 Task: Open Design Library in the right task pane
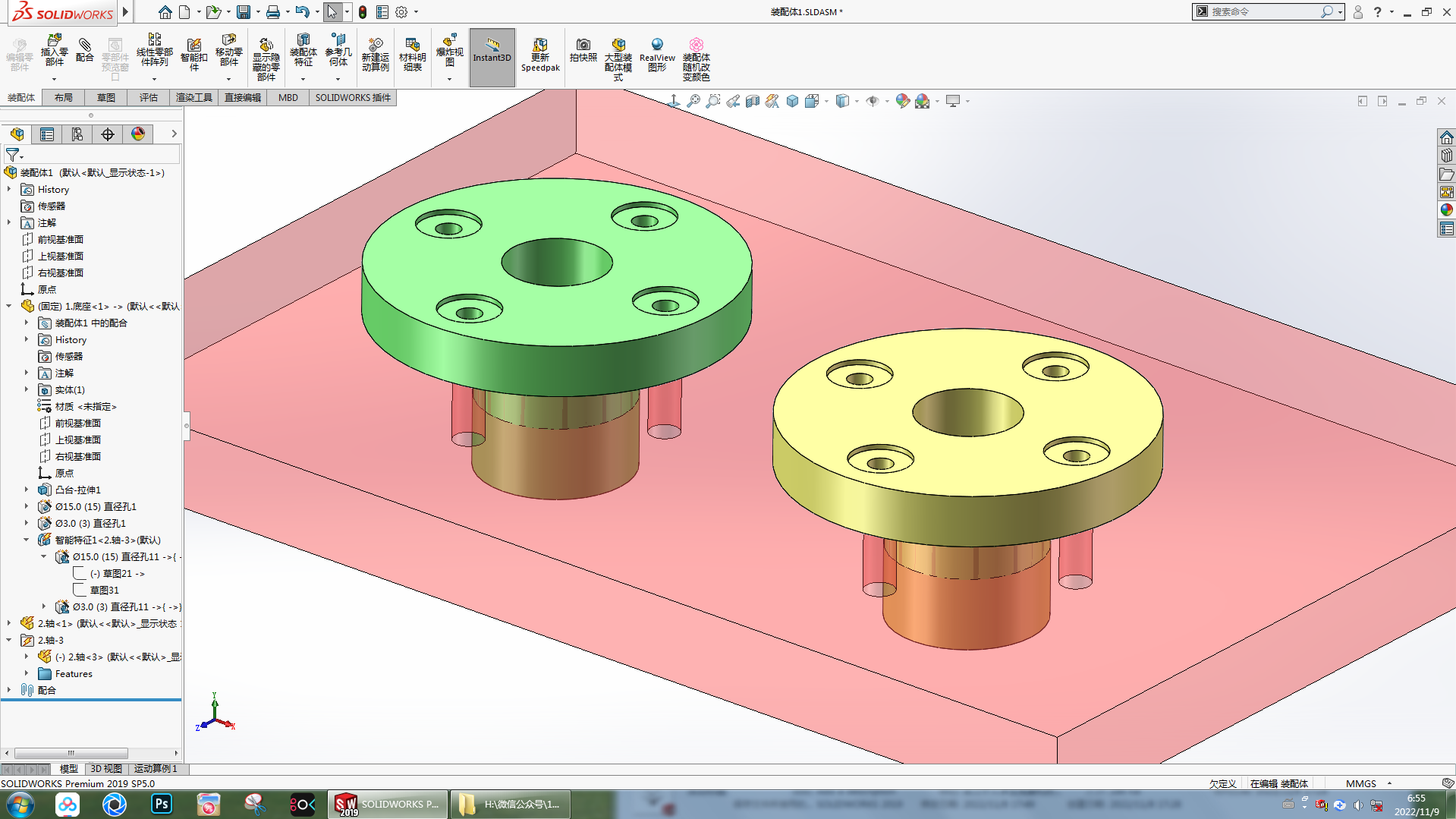tap(1447, 155)
